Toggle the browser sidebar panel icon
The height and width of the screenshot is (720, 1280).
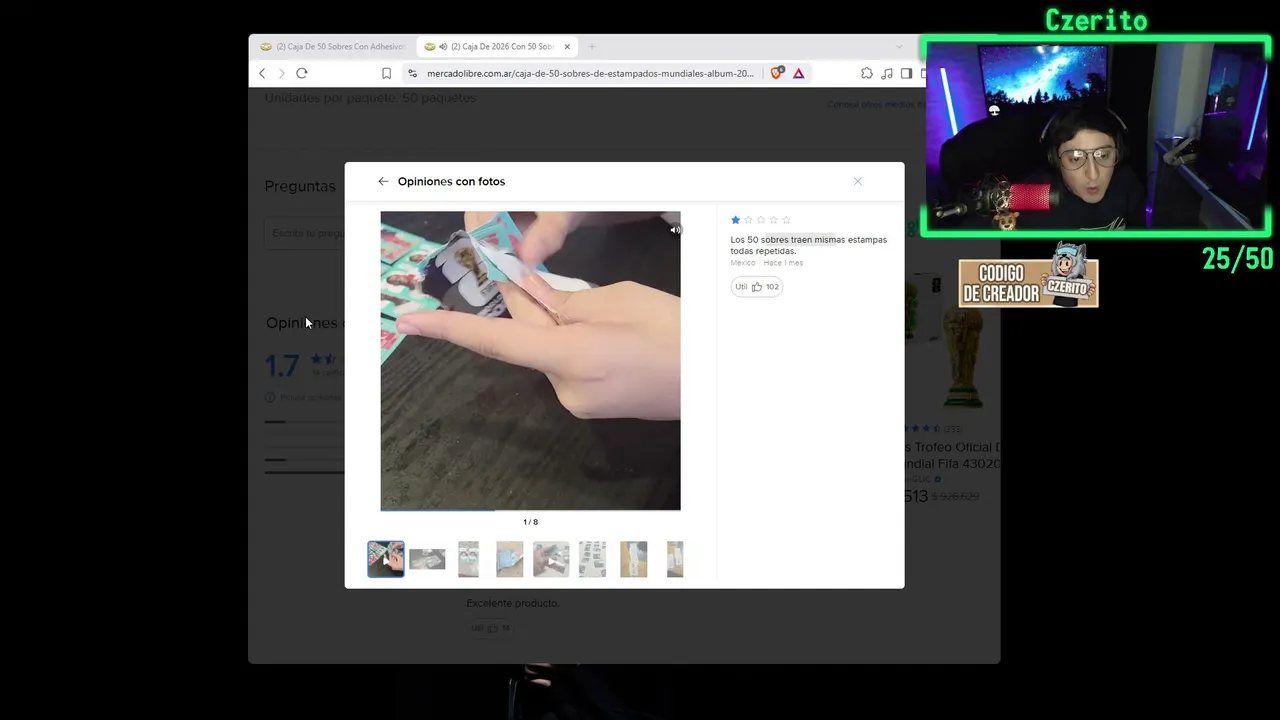pyautogui.click(x=906, y=73)
